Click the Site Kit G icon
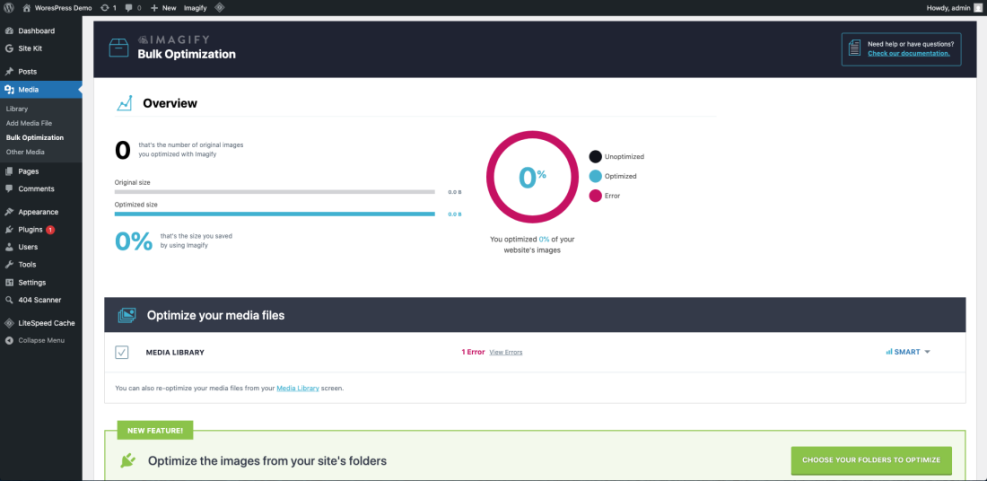 click(x=9, y=48)
